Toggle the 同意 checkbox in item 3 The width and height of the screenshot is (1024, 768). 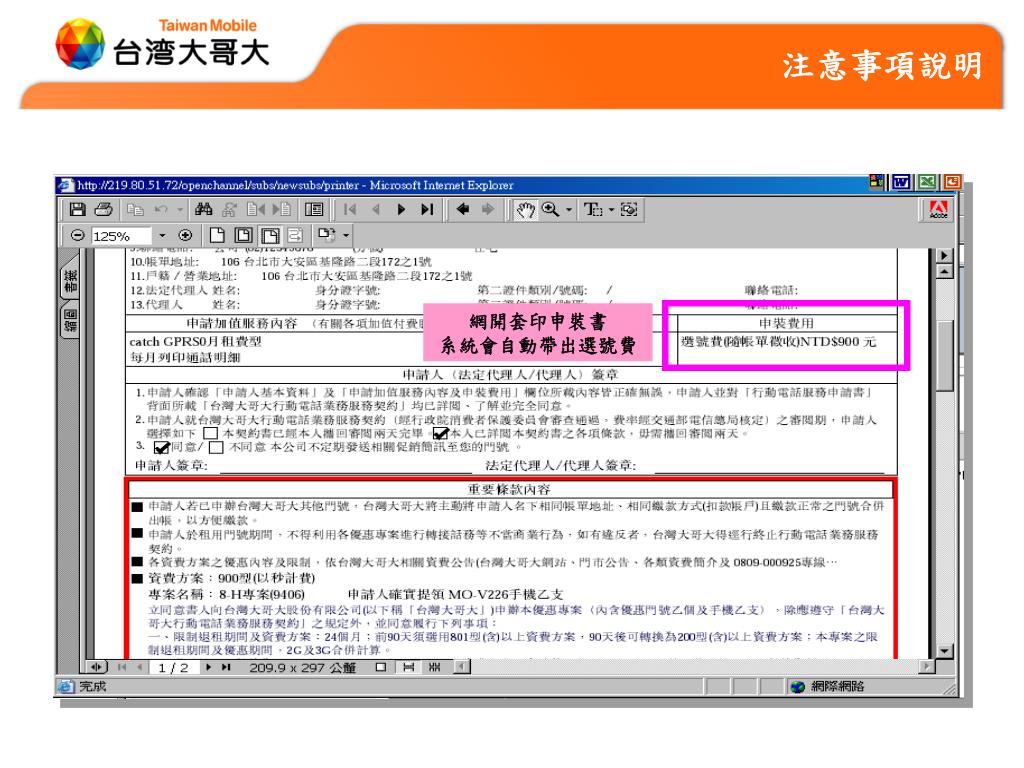point(161,447)
